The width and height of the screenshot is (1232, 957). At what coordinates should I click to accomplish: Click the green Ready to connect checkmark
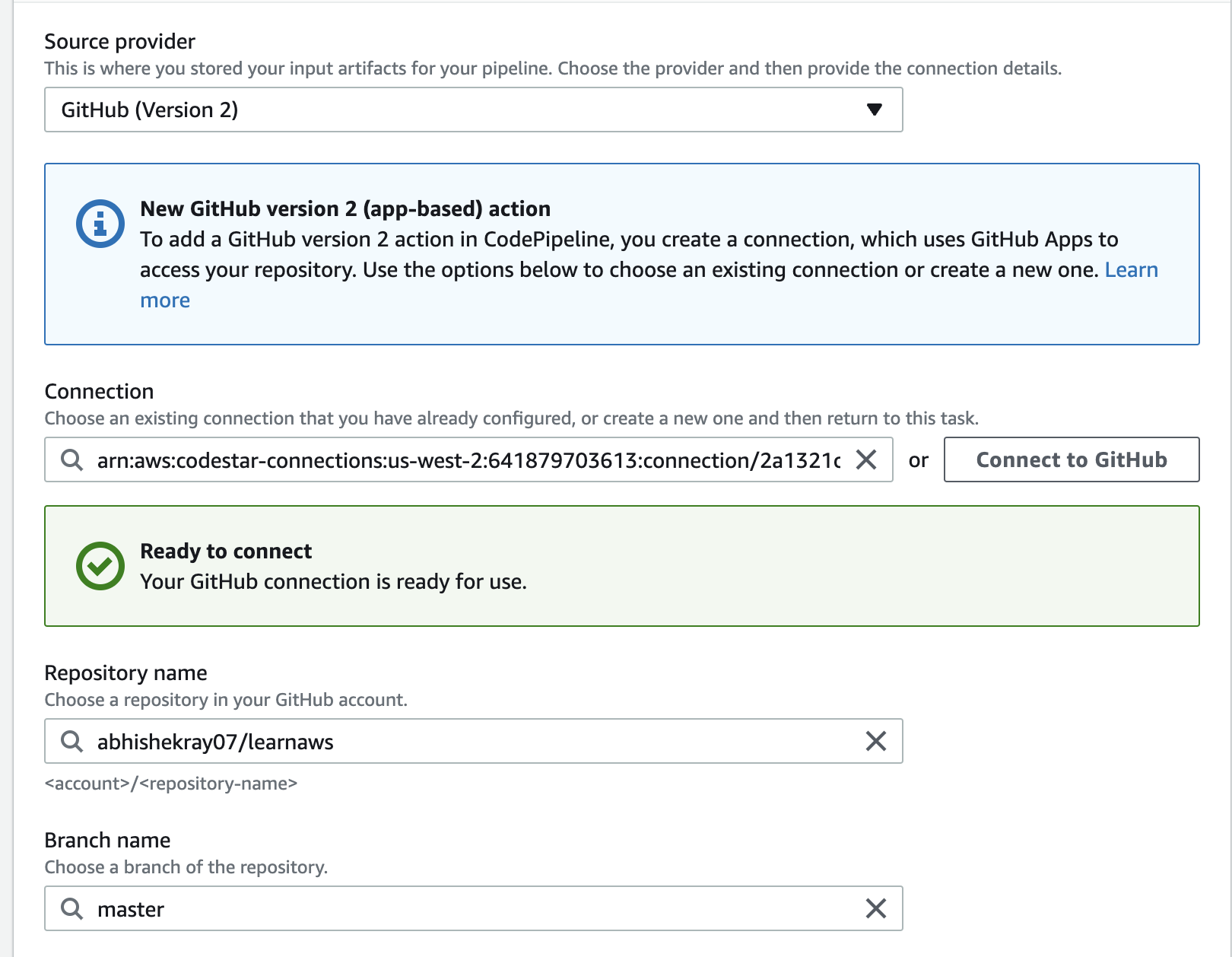coord(100,566)
